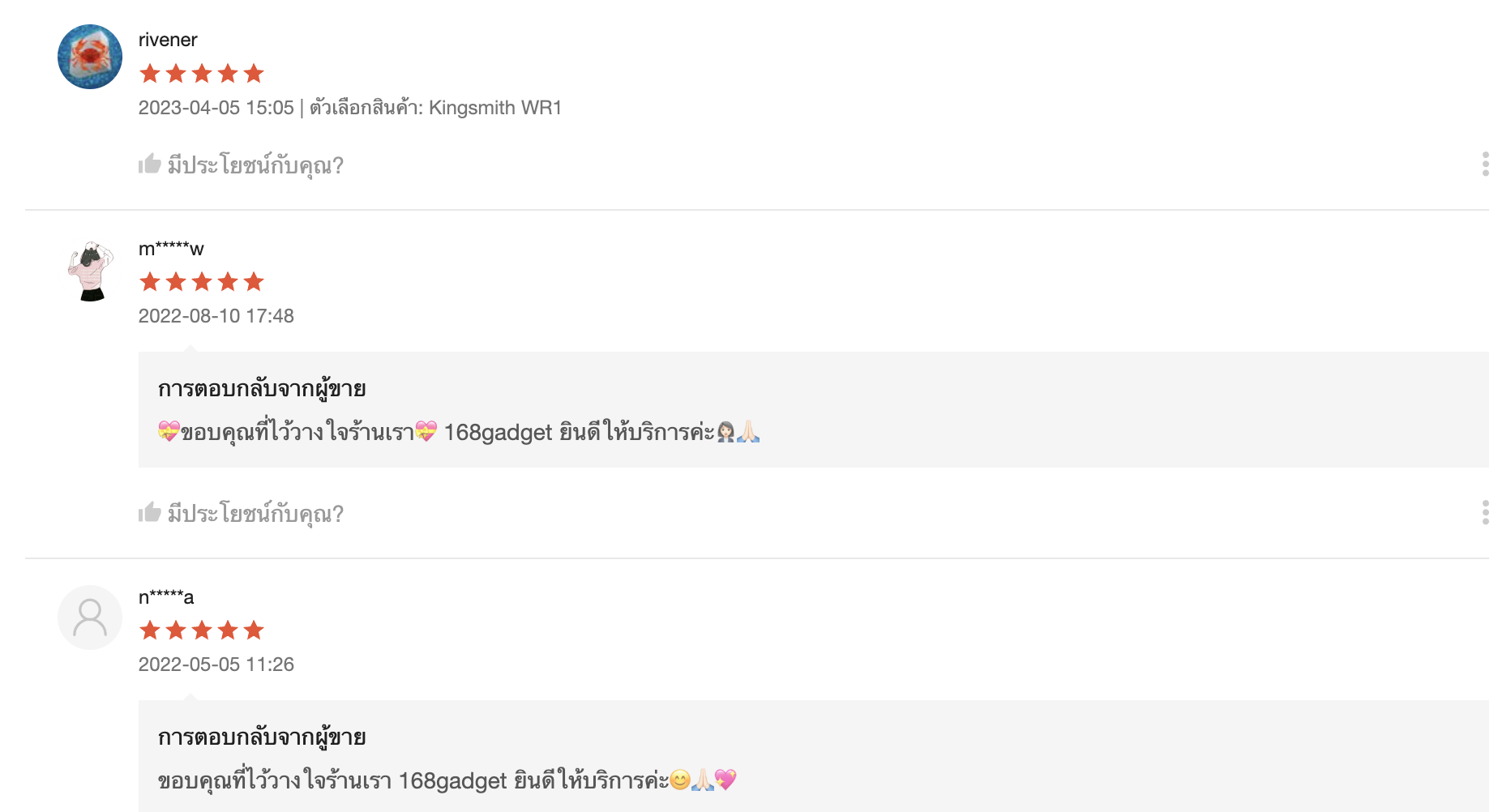Click thumbs-up icon on m*****w's review
1498x812 pixels.
point(149,512)
